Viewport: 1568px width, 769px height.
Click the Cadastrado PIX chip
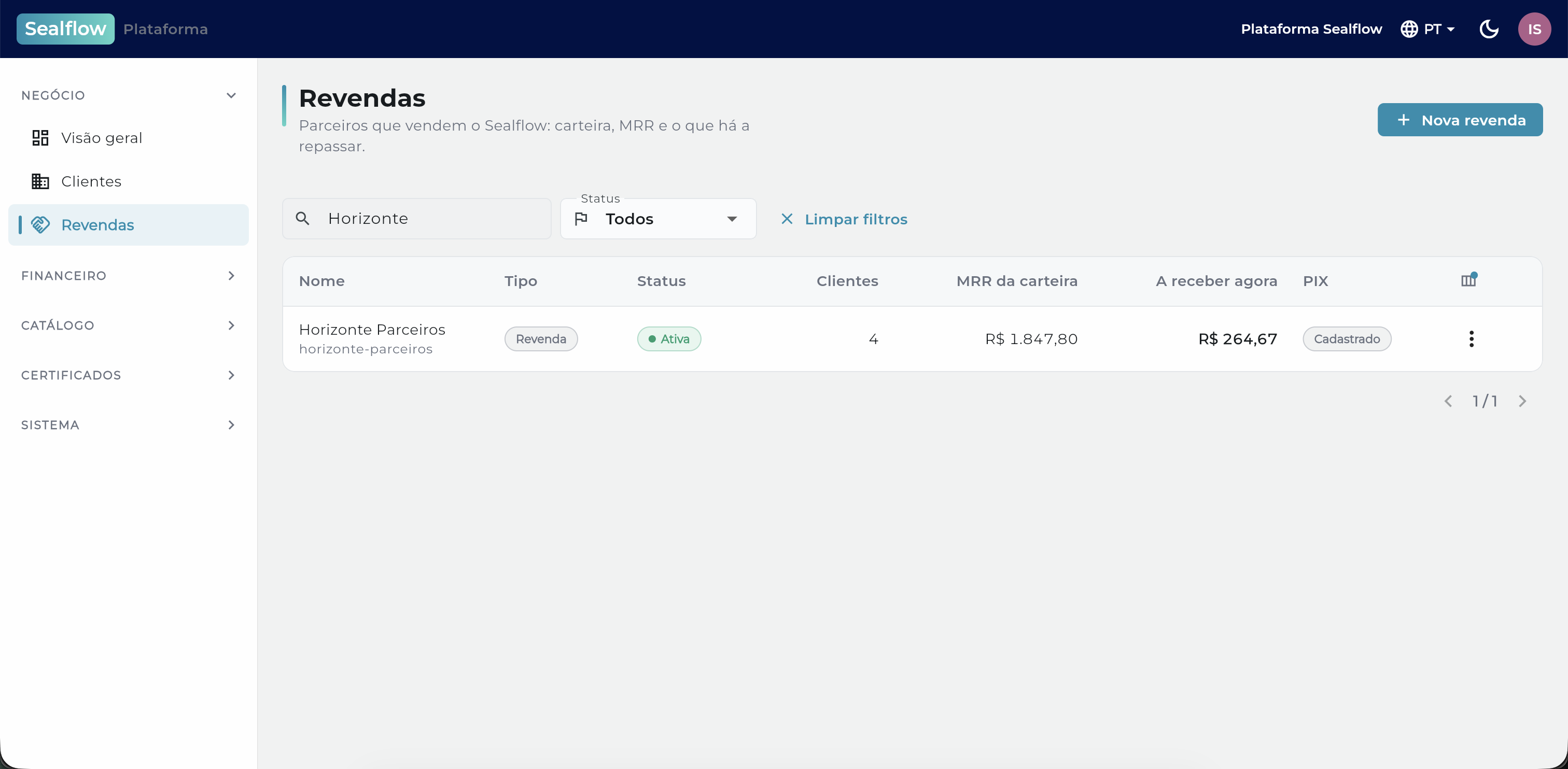[1347, 339]
